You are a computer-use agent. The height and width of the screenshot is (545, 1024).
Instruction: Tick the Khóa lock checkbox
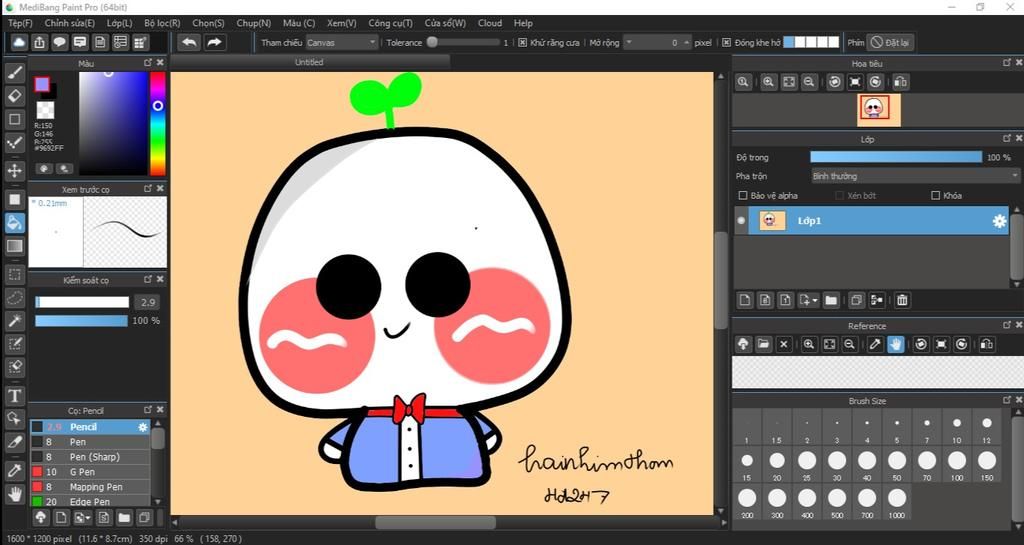point(936,196)
